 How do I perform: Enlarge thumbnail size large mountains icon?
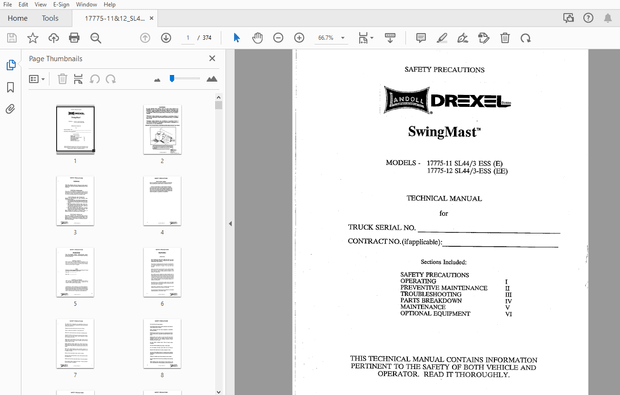(212, 79)
